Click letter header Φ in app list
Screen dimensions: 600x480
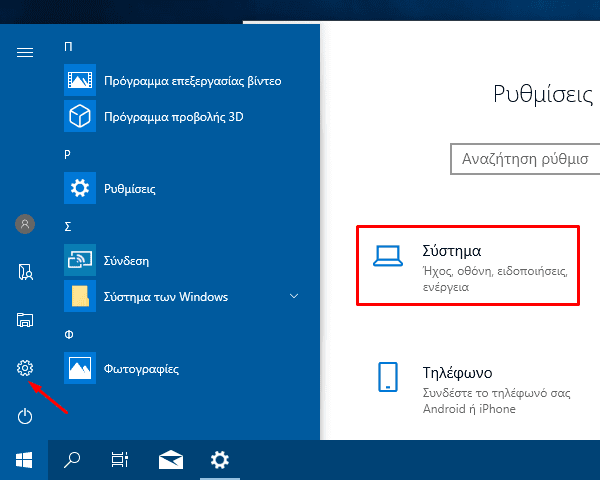pyautogui.click(x=69, y=335)
